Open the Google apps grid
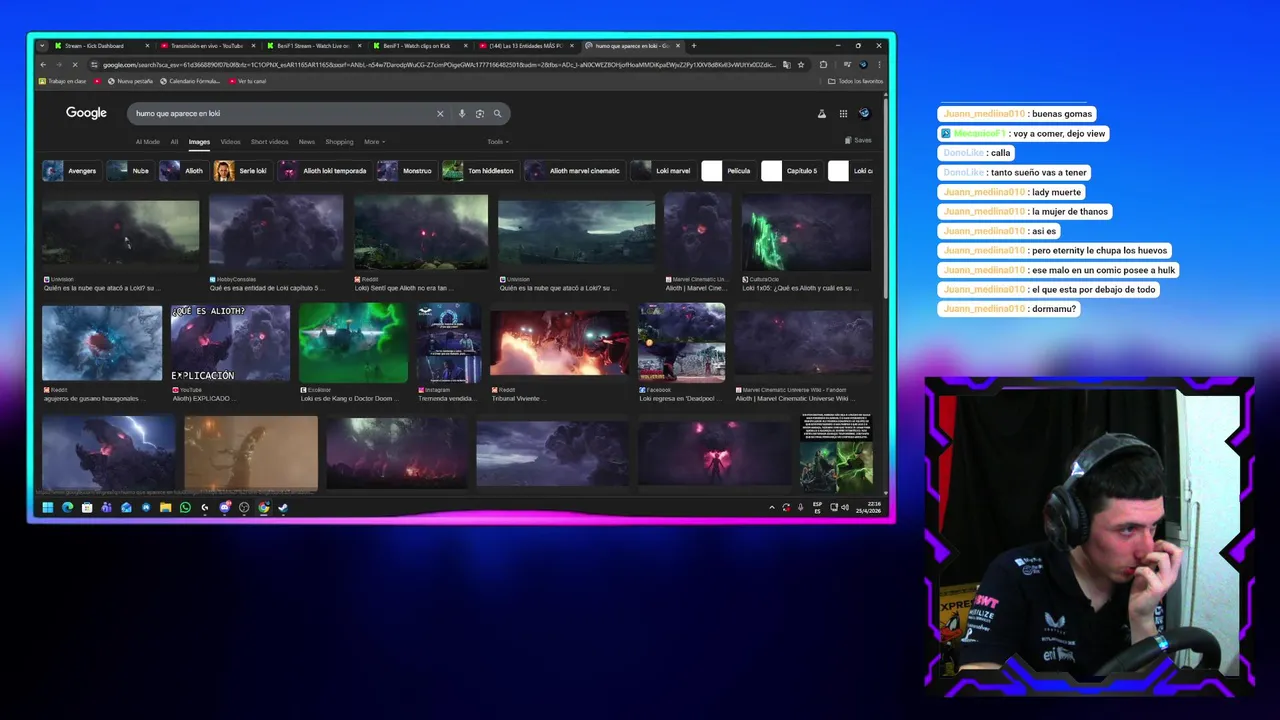Screen dimensions: 1280x720 coord(843,114)
